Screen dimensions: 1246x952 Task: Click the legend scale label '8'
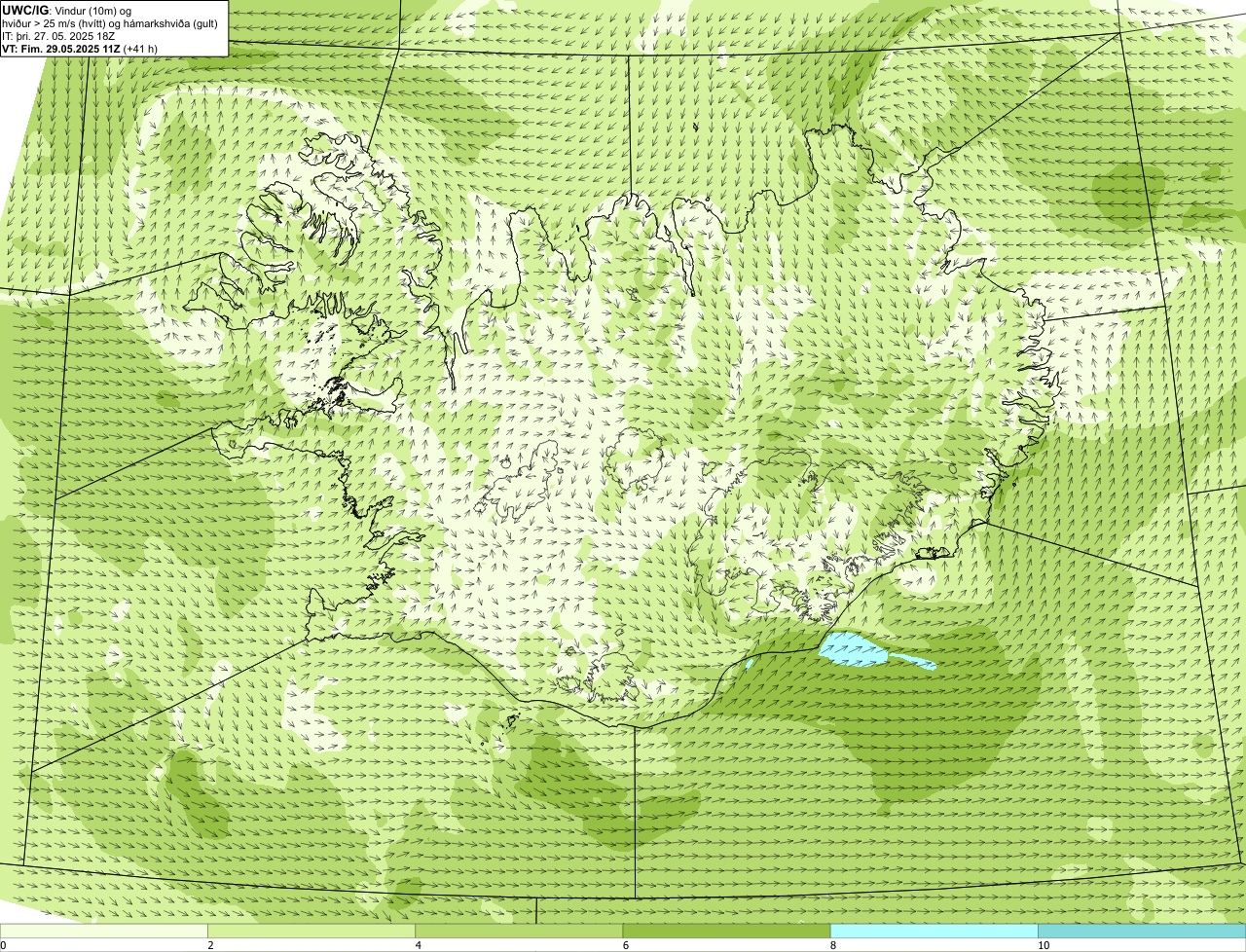tap(833, 945)
